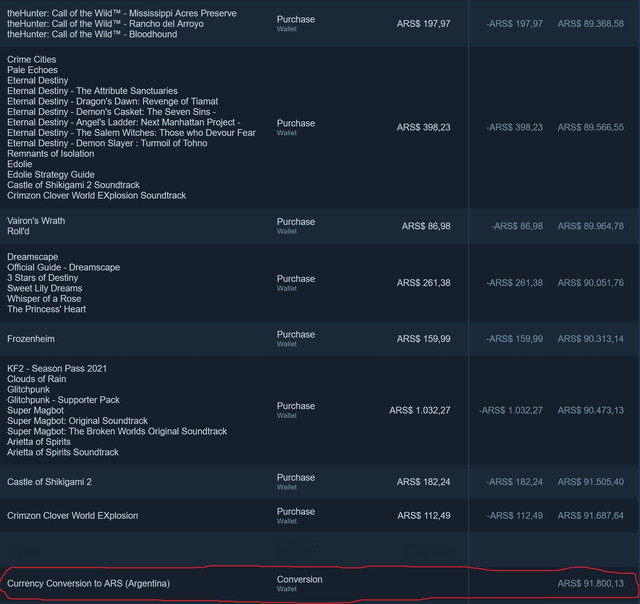Click Eternal Destiny - The Attribute Sanctuaries
Image resolution: width=640 pixels, height=604 pixels.
[92, 91]
